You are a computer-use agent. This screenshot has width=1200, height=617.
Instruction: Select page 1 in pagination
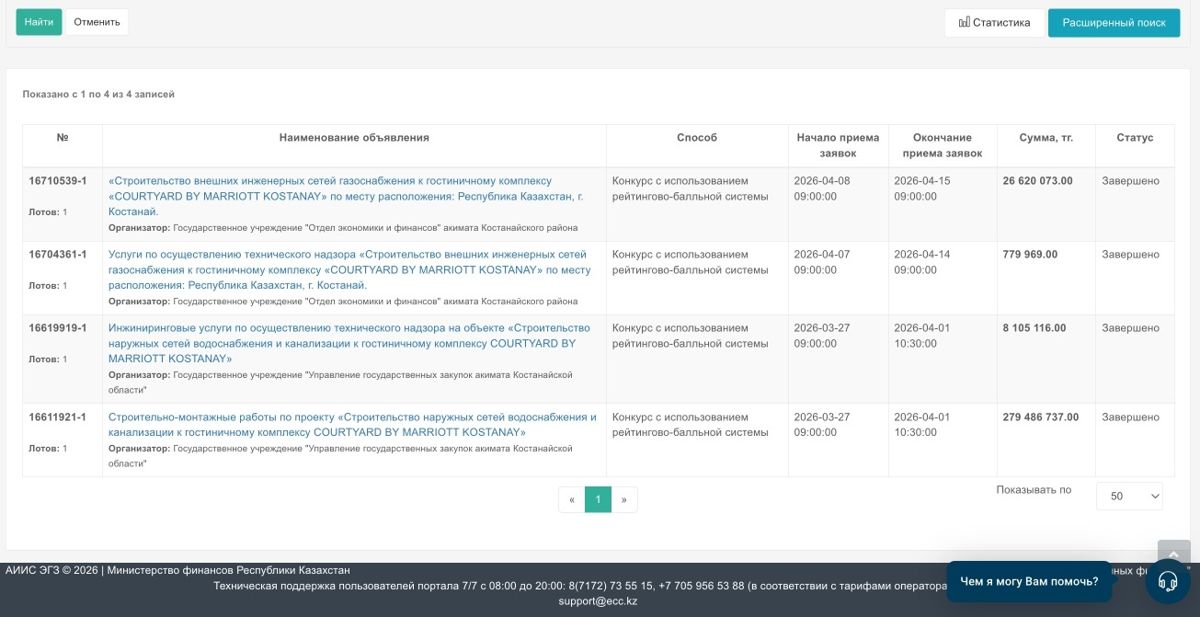[x=597, y=499]
